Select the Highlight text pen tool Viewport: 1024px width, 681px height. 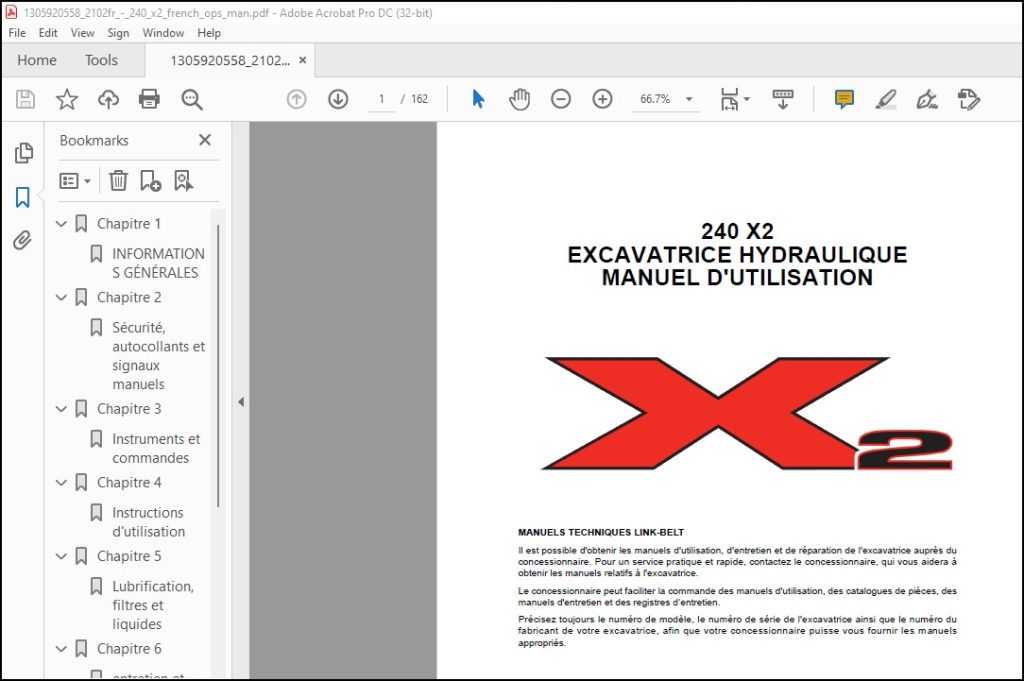pyautogui.click(x=886, y=99)
